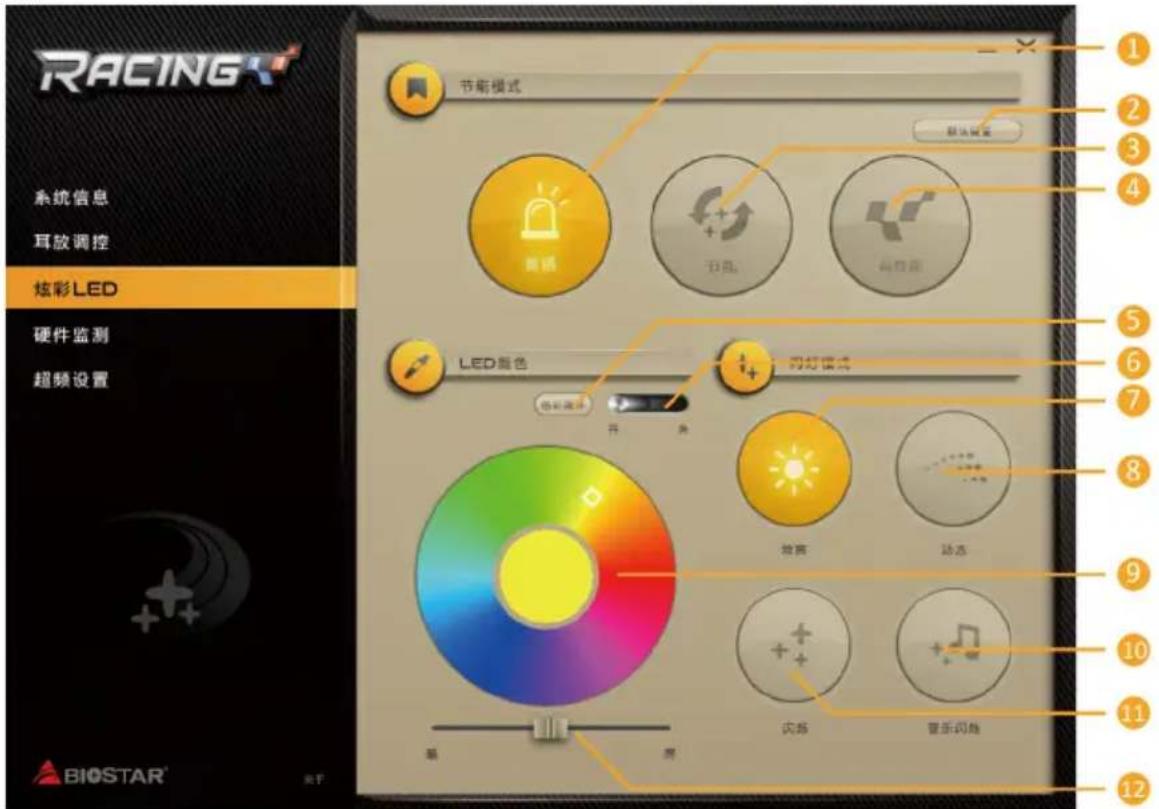Close the Racing utility window
The width and height of the screenshot is (1159, 809).
[x=1025, y=47]
